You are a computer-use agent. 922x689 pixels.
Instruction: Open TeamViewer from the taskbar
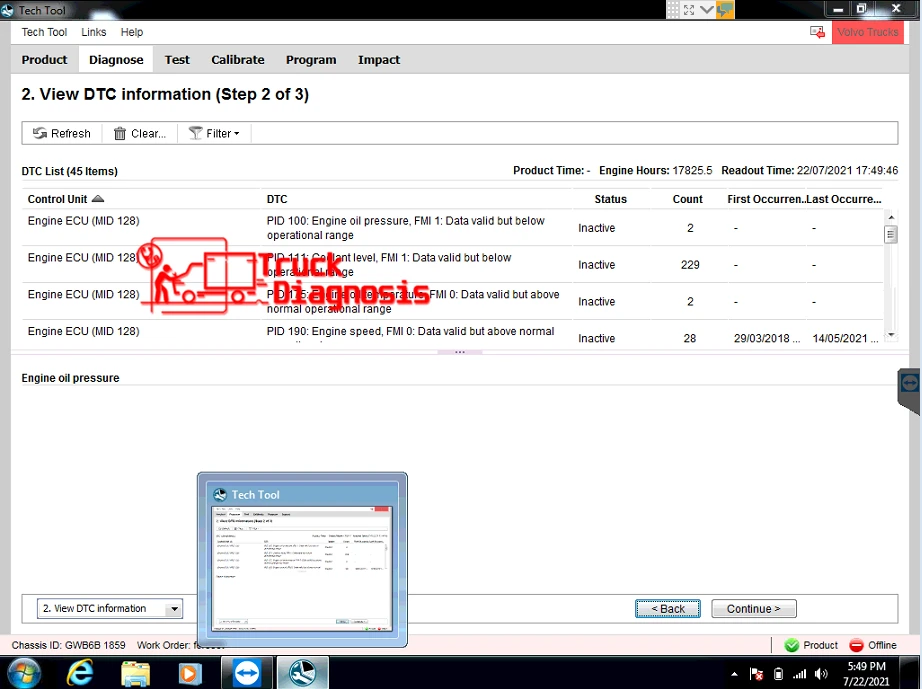tap(247, 673)
